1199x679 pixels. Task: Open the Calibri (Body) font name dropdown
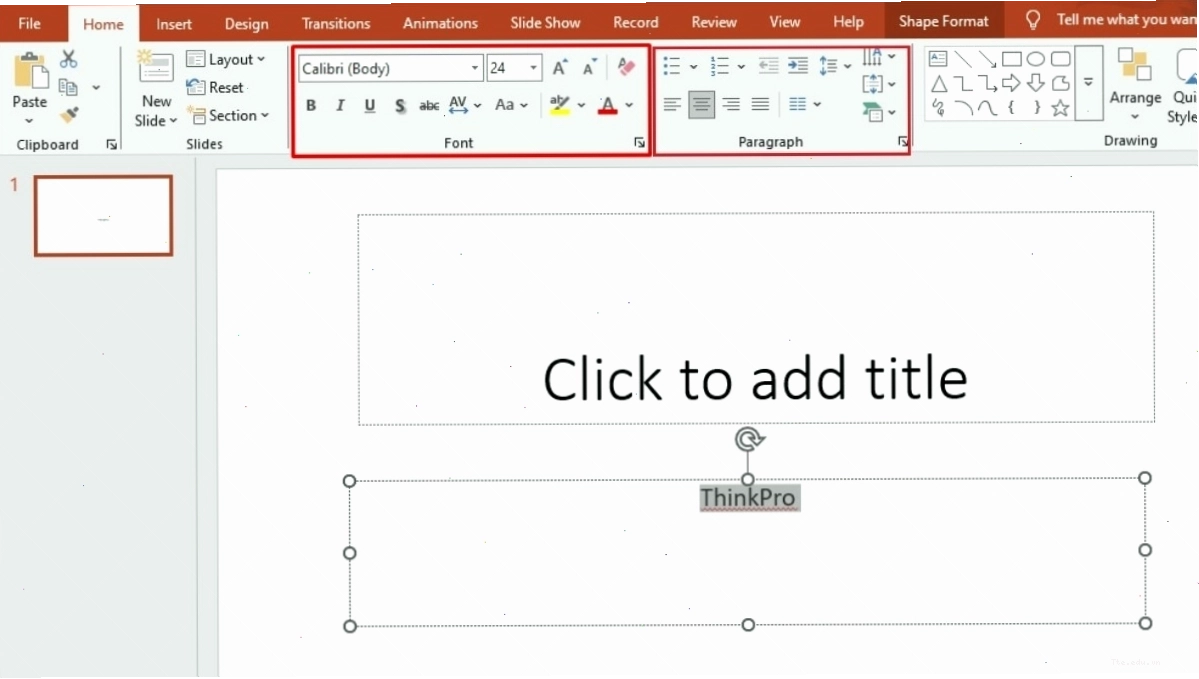click(474, 68)
